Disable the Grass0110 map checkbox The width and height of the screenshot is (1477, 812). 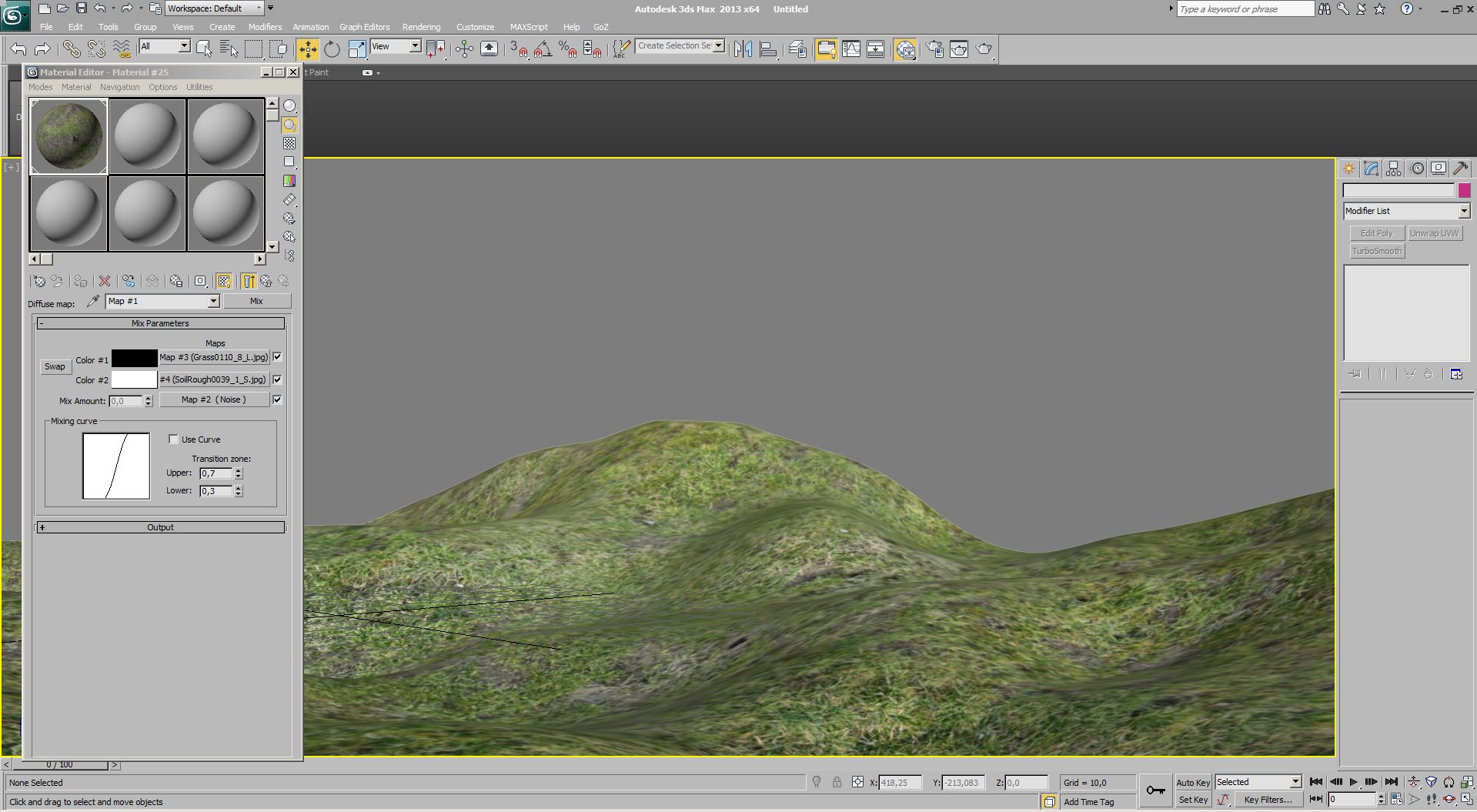pos(278,357)
